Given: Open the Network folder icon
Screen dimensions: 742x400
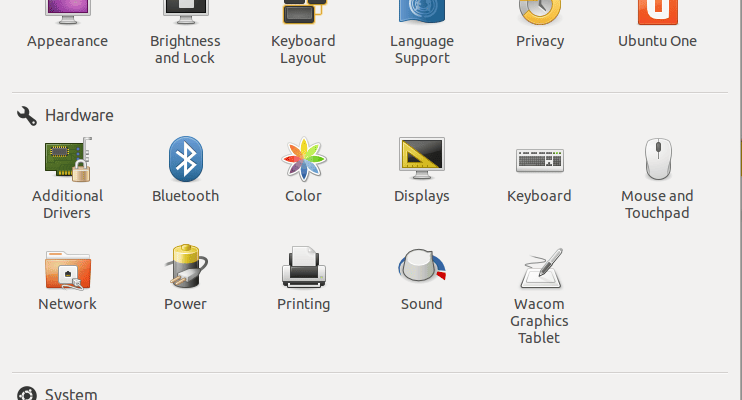Looking at the screenshot, I should pyautogui.click(x=68, y=270).
